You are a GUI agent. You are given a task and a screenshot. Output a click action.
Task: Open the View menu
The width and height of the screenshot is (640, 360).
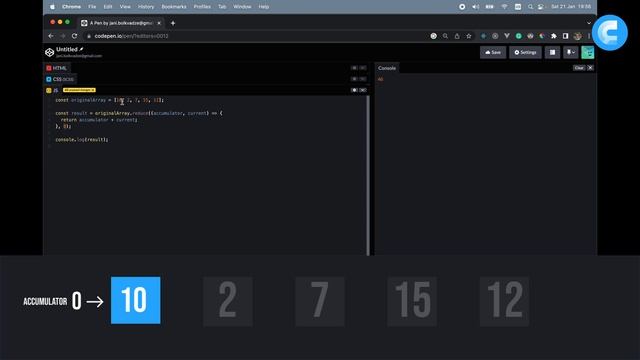coord(125,7)
